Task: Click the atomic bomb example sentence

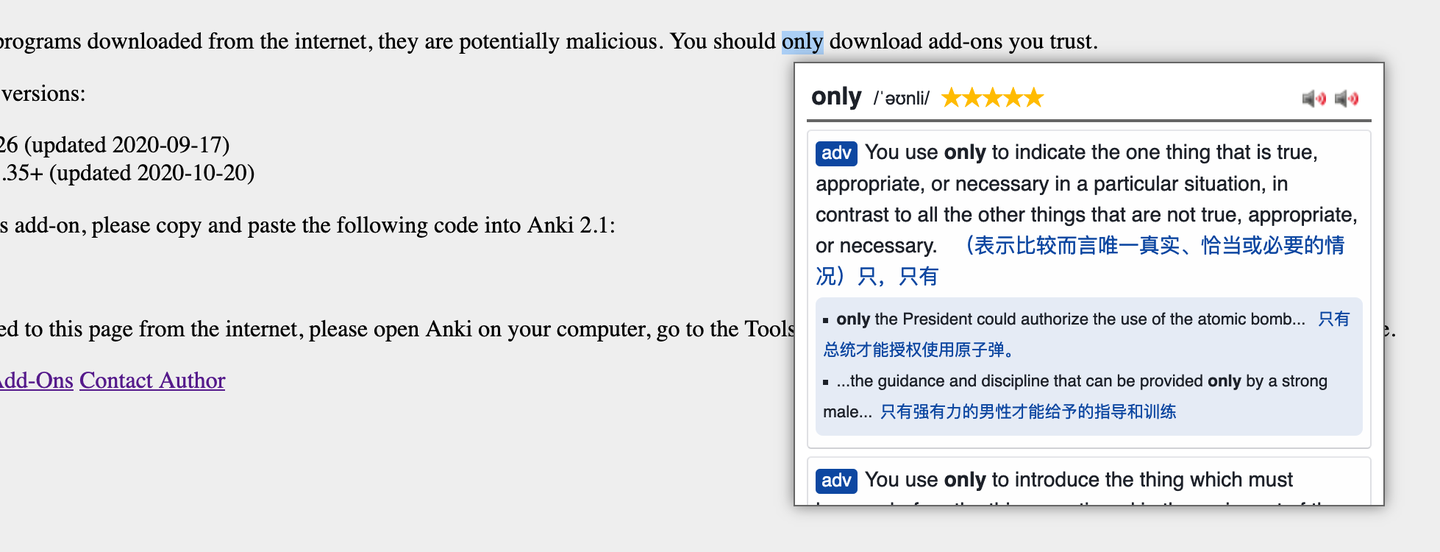Action: tap(1070, 320)
